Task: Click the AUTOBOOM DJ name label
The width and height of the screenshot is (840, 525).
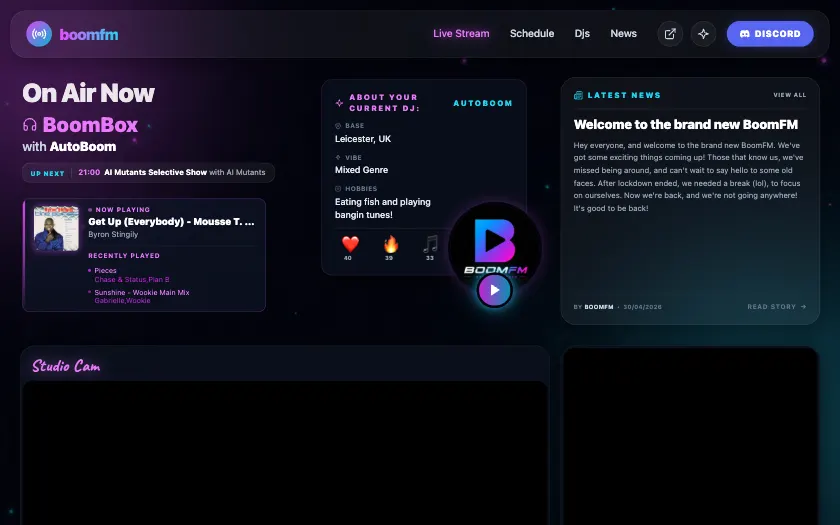Action: pyautogui.click(x=483, y=103)
